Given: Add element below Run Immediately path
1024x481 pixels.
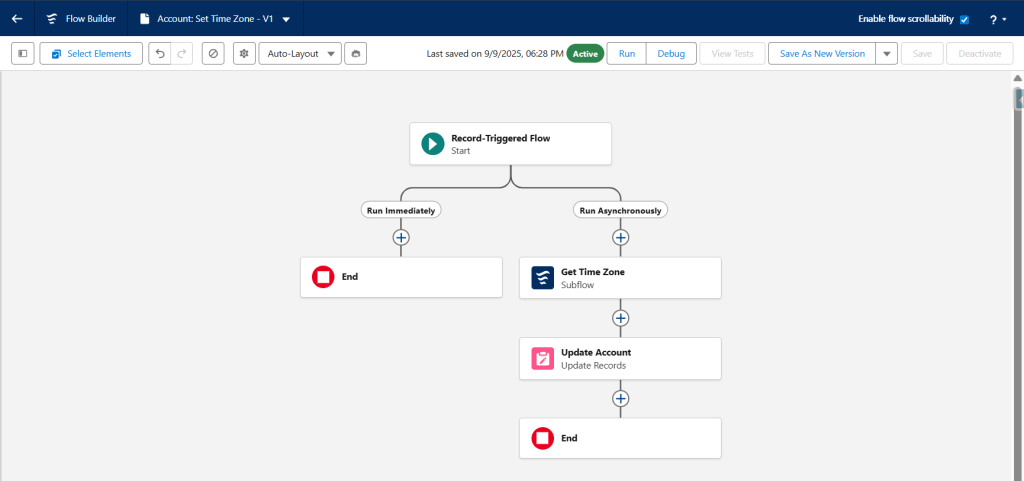Looking at the screenshot, I should pyautogui.click(x=401, y=238).
